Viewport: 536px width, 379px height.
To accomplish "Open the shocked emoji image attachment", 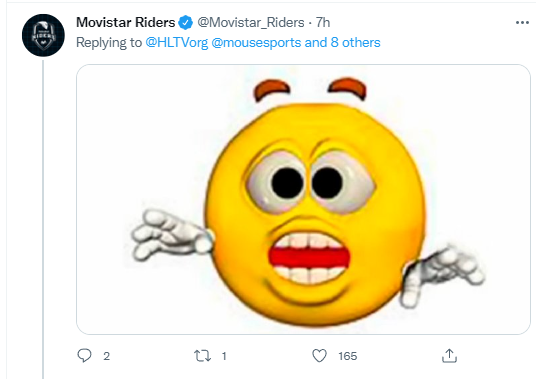I will pos(303,199).
